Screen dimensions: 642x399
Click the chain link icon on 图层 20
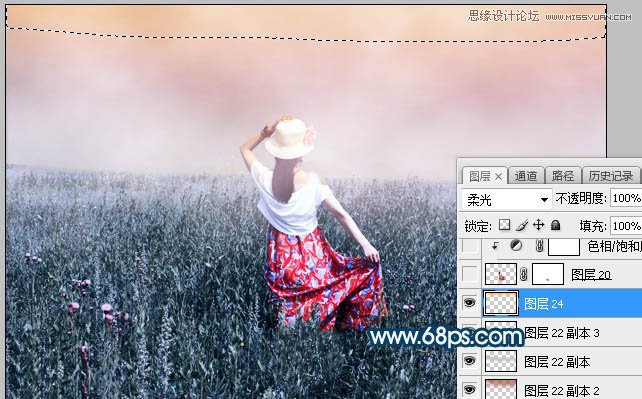tap(524, 274)
